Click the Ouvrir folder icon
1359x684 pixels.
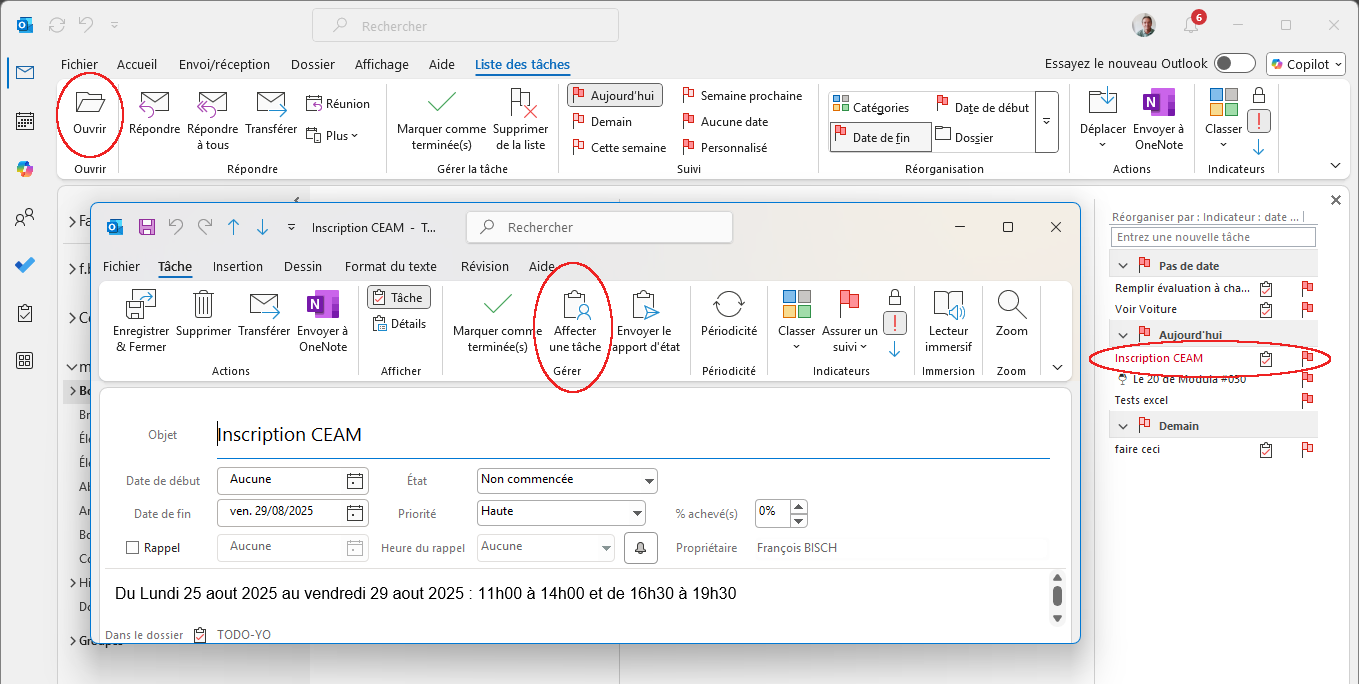[90, 103]
